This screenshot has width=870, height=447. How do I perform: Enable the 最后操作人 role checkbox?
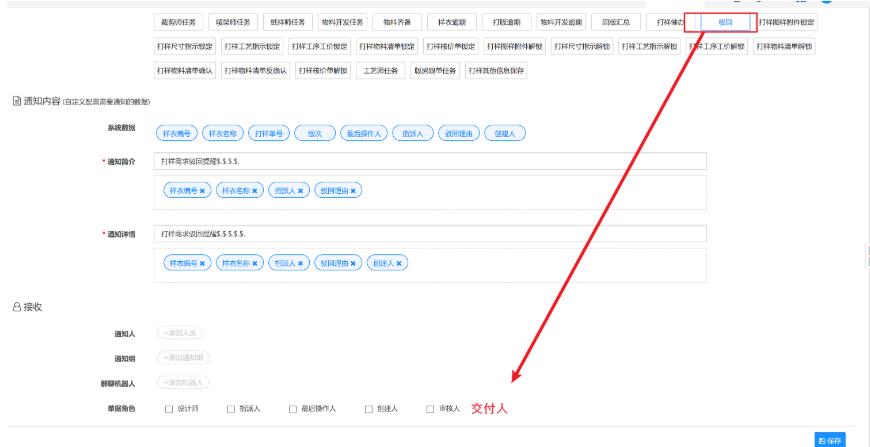coord(293,409)
